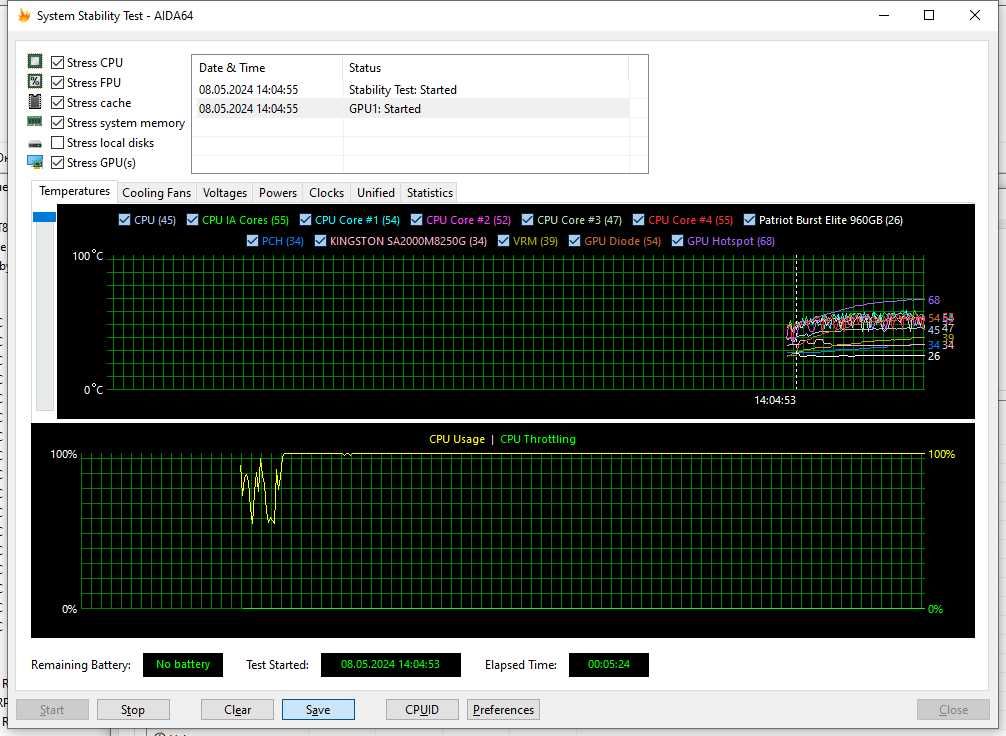Maximize the System Stability Test window

click(x=928, y=15)
